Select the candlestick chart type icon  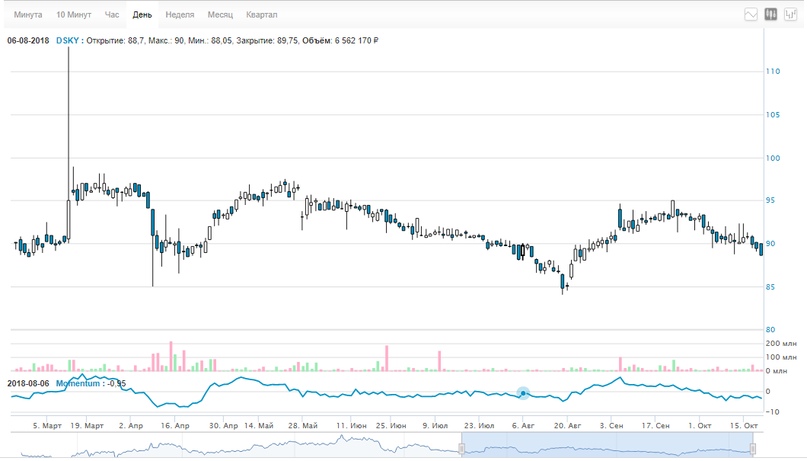tap(771, 15)
